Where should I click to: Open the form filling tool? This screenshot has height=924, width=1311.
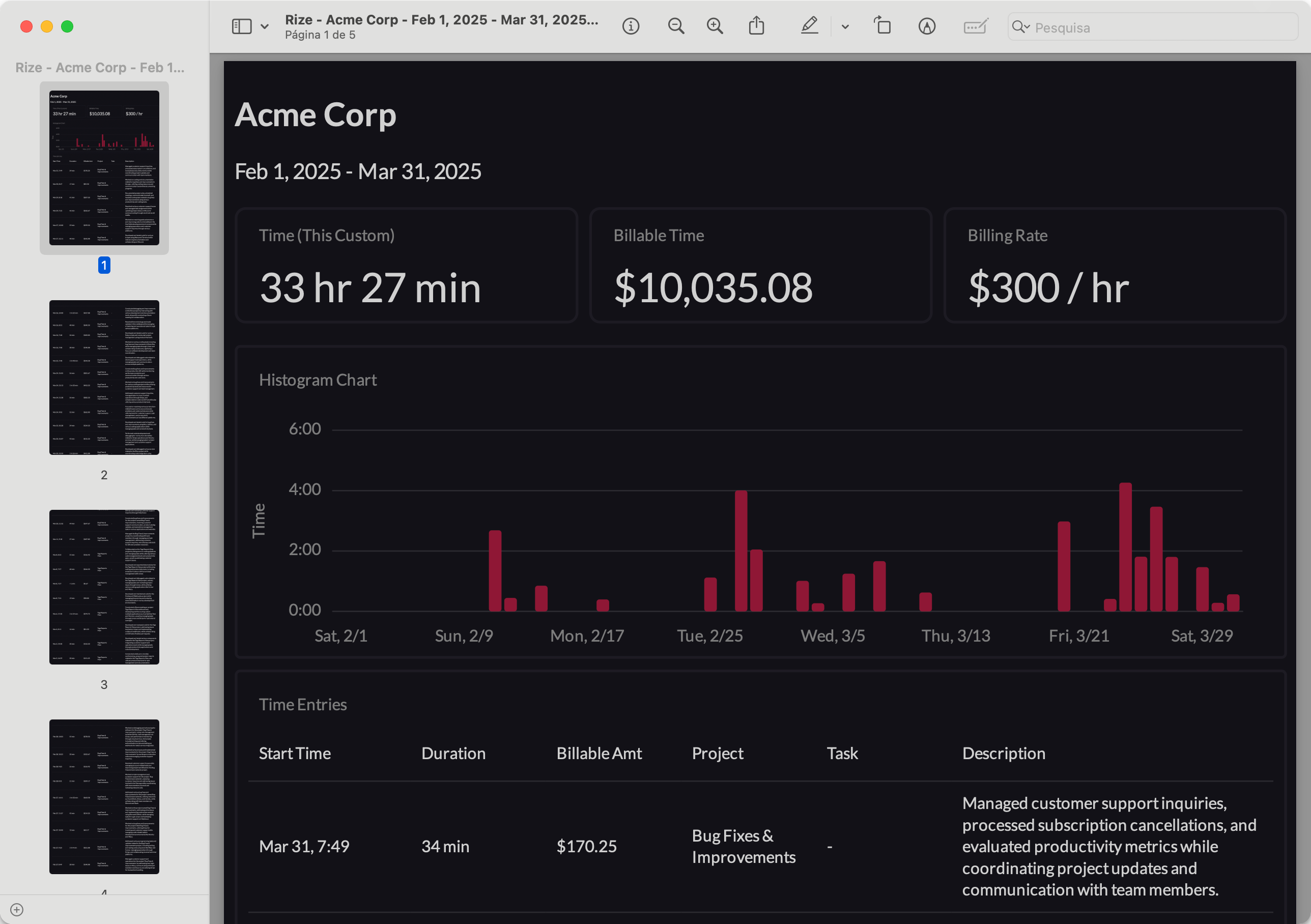tap(976, 26)
